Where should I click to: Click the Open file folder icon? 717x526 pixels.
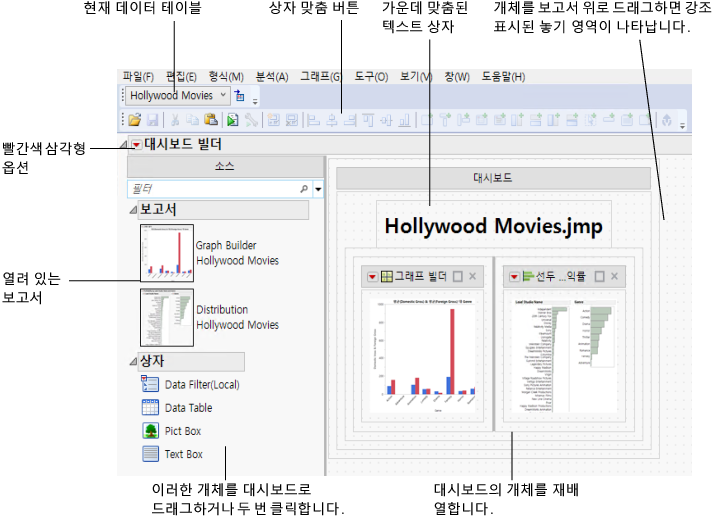(x=134, y=120)
